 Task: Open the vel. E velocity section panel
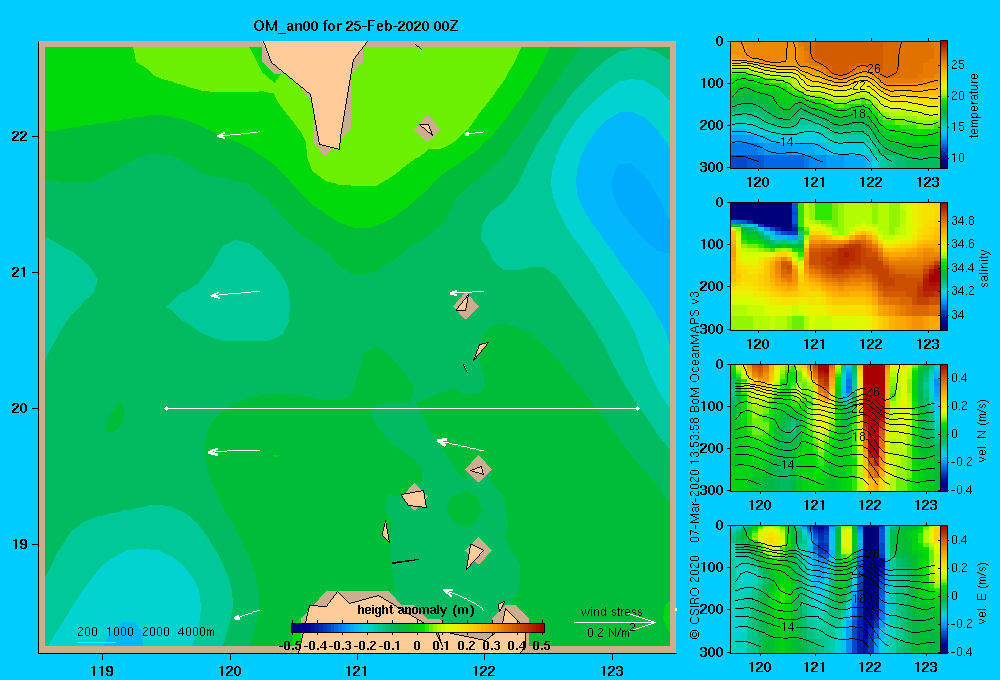tap(834, 589)
